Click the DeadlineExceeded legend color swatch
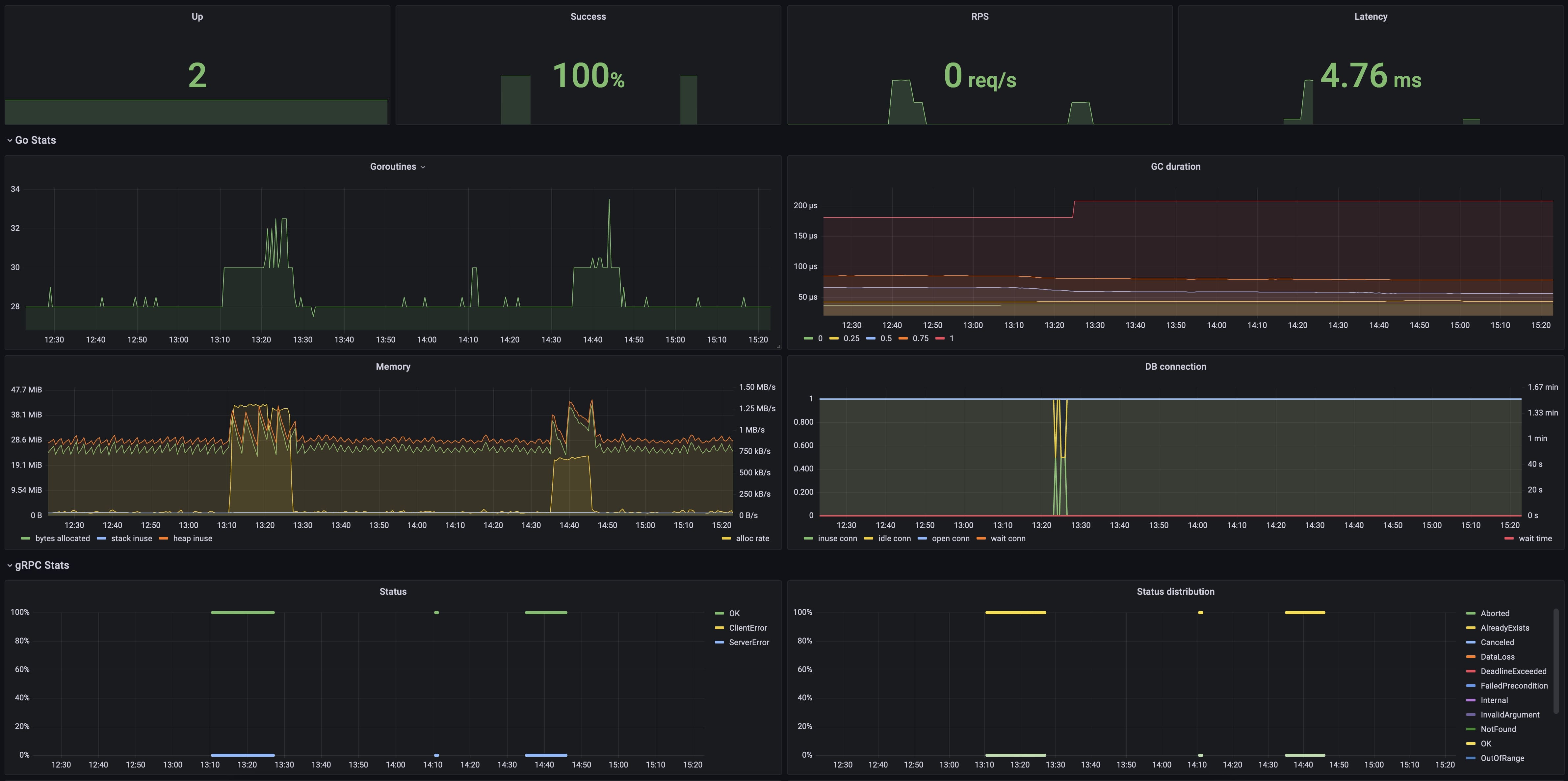This screenshot has width=1568, height=781. pos(1471,671)
